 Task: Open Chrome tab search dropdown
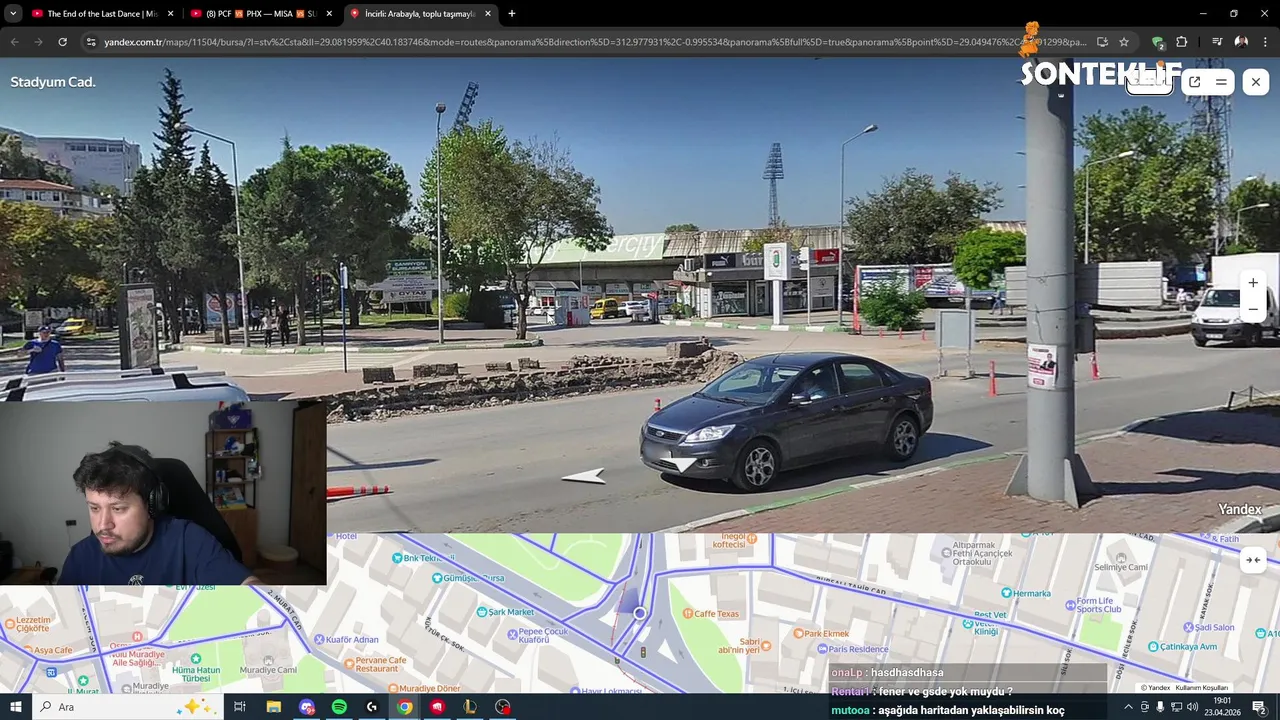[x=13, y=14]
